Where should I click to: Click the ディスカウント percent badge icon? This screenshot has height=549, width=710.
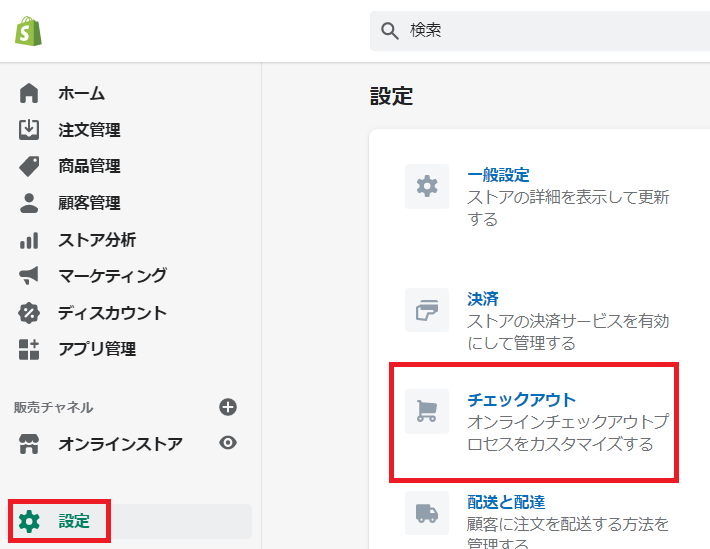click(29, 313)
